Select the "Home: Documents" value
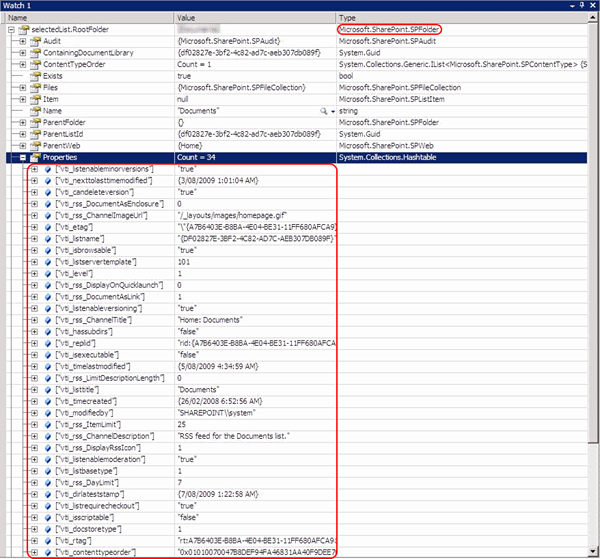Viewport: 600px width, 559px height. pos(210,320)
